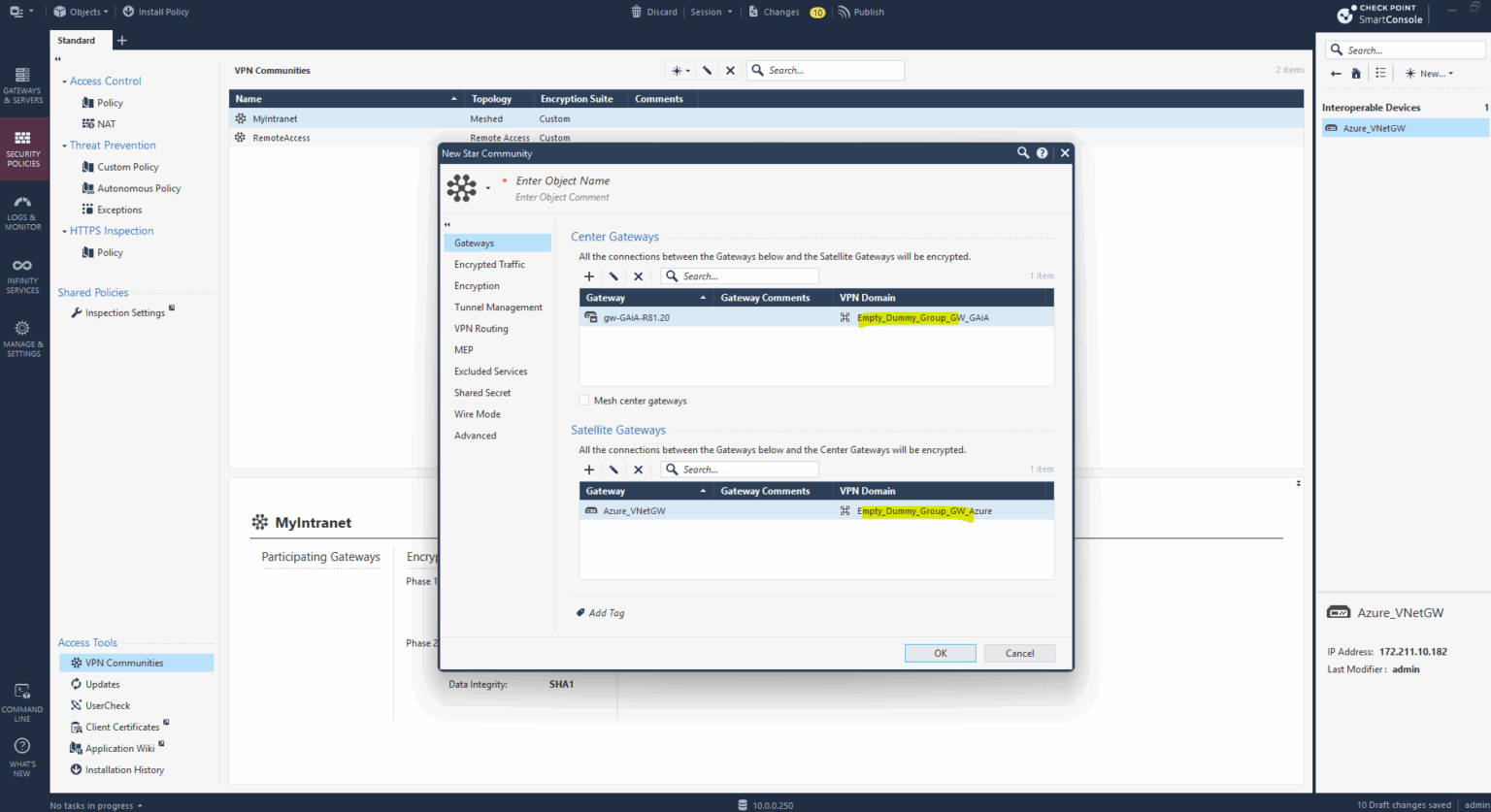Delete the selected Satellite Gateway using X icon

pos(636,470)
